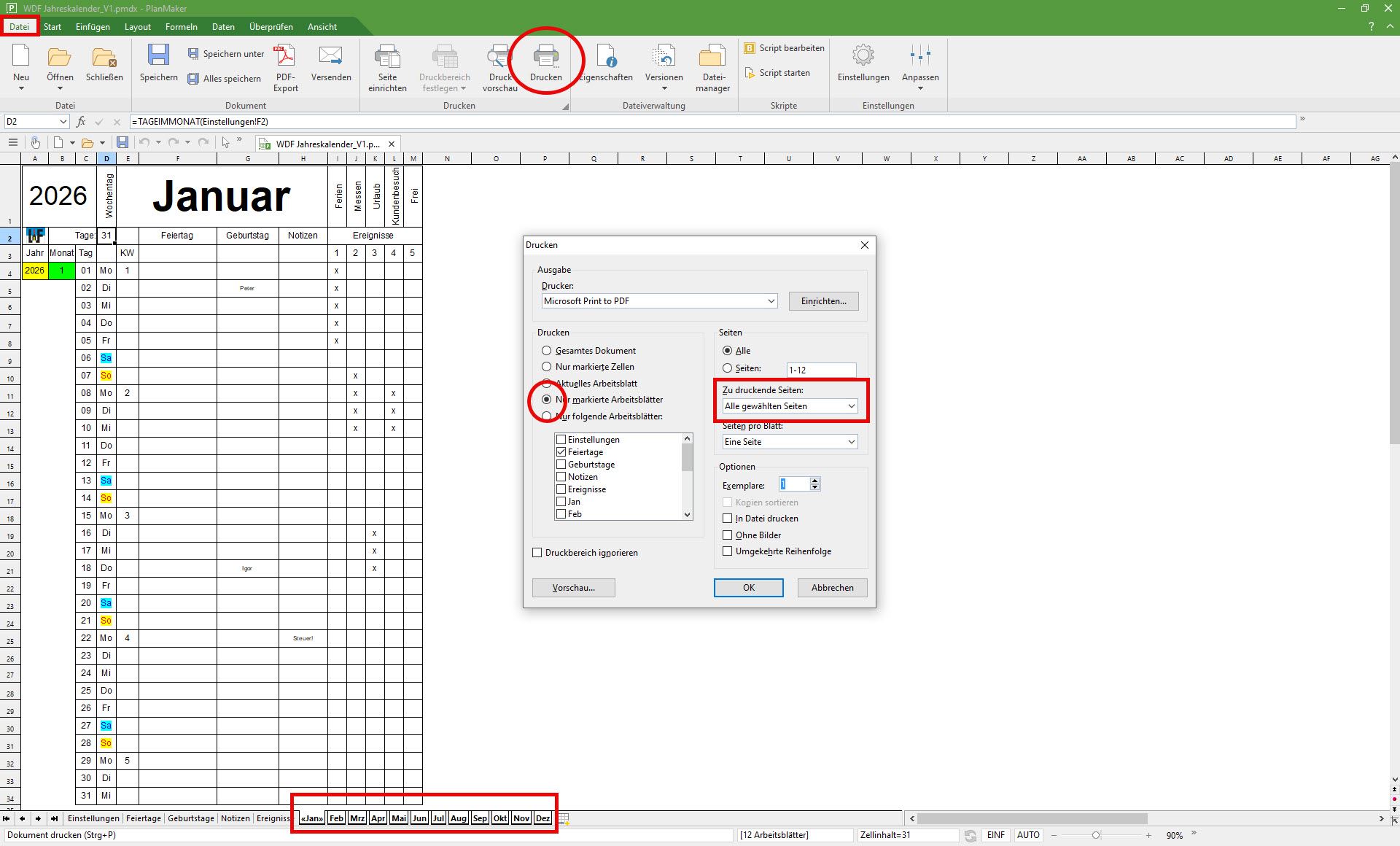
Task: Select the Feb worksheet tab
Action: point(336,818)
